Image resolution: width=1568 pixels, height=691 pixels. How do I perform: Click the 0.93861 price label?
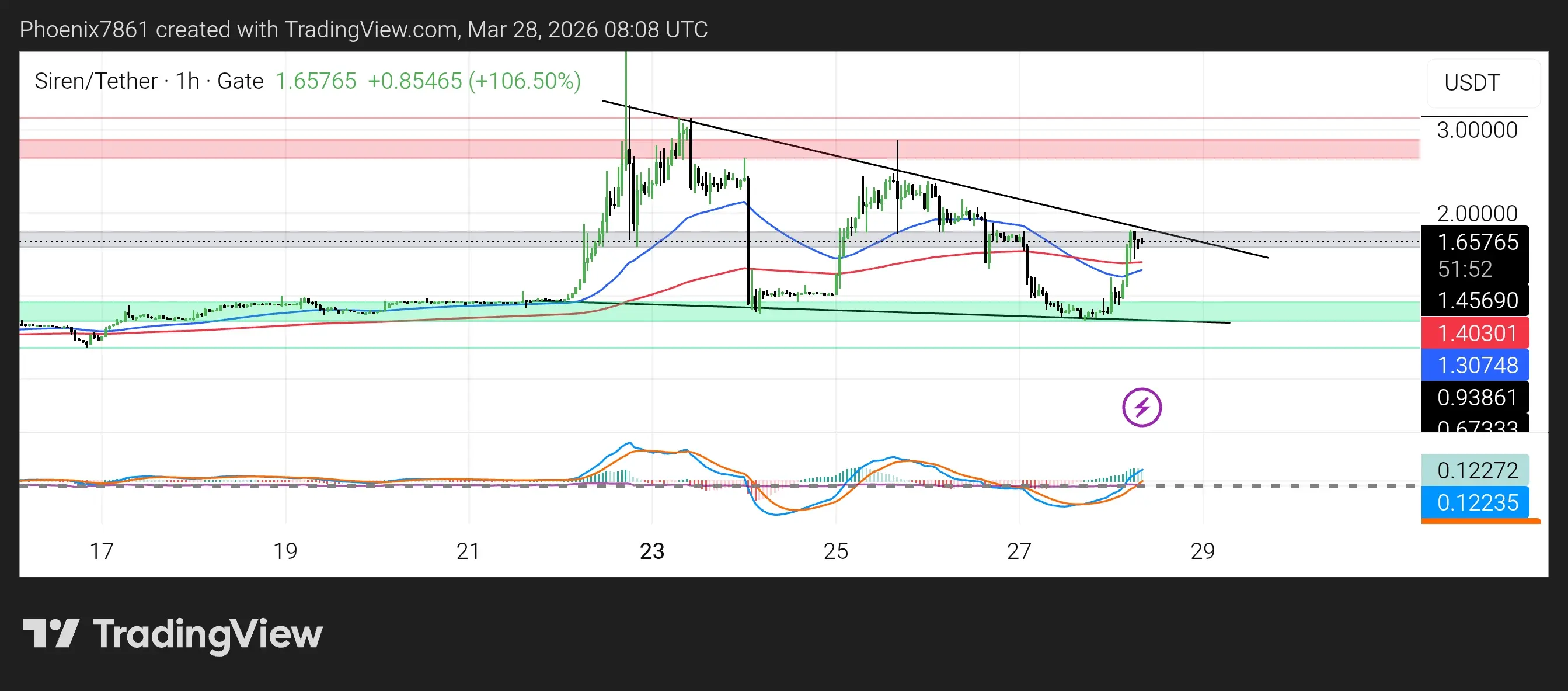(1477, 398)
